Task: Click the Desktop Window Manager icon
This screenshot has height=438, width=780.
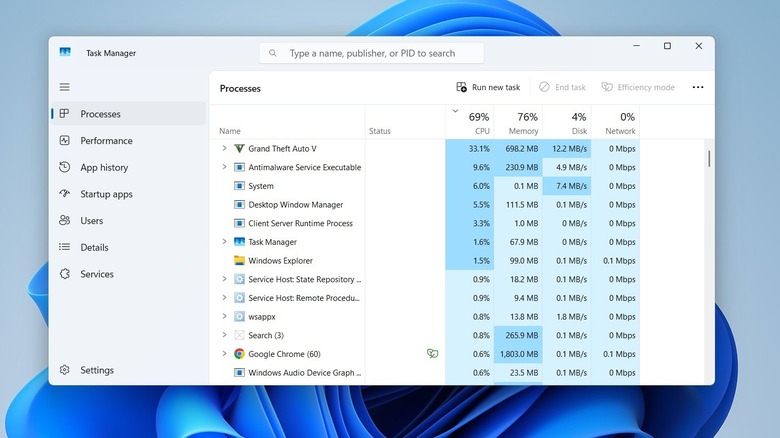Action: (x=239, y=205)
